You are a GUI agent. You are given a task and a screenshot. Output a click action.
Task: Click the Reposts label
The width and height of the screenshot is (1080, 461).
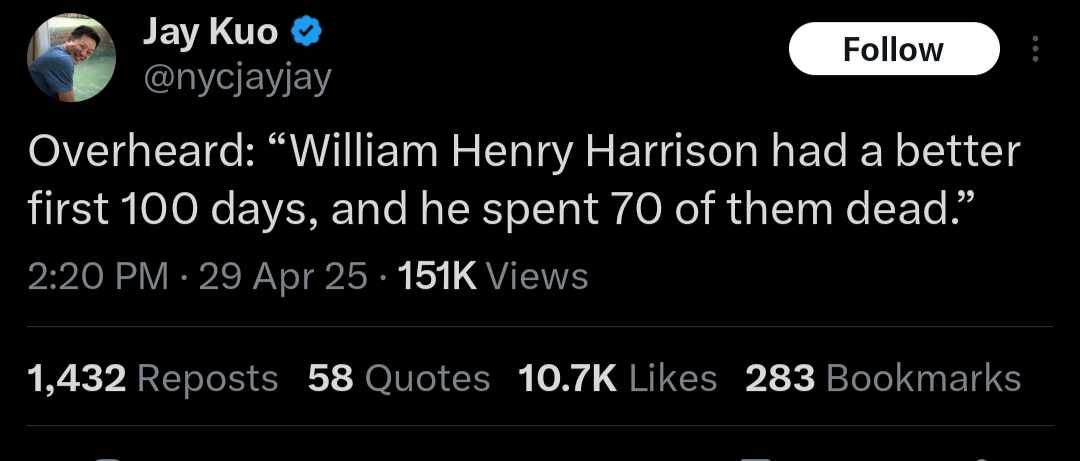pyautogui.click(x=206, y=378)
